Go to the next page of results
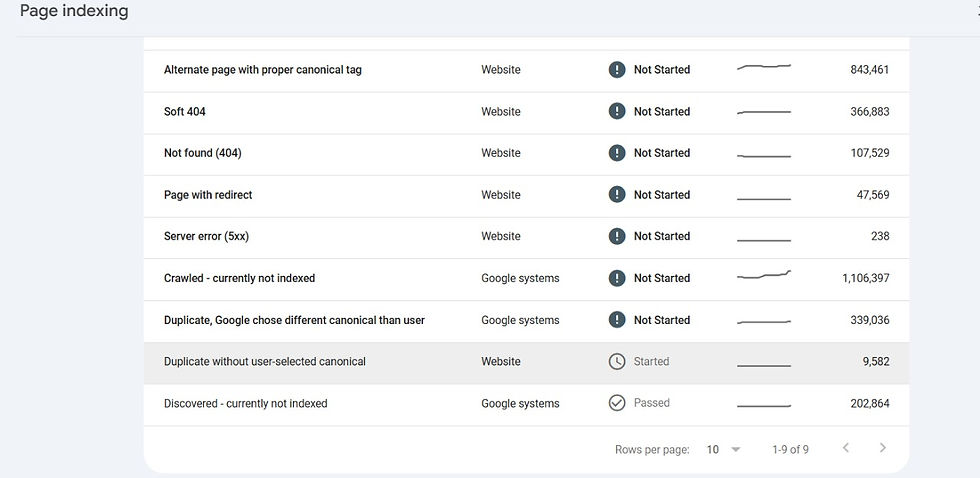 coord(882,449)
